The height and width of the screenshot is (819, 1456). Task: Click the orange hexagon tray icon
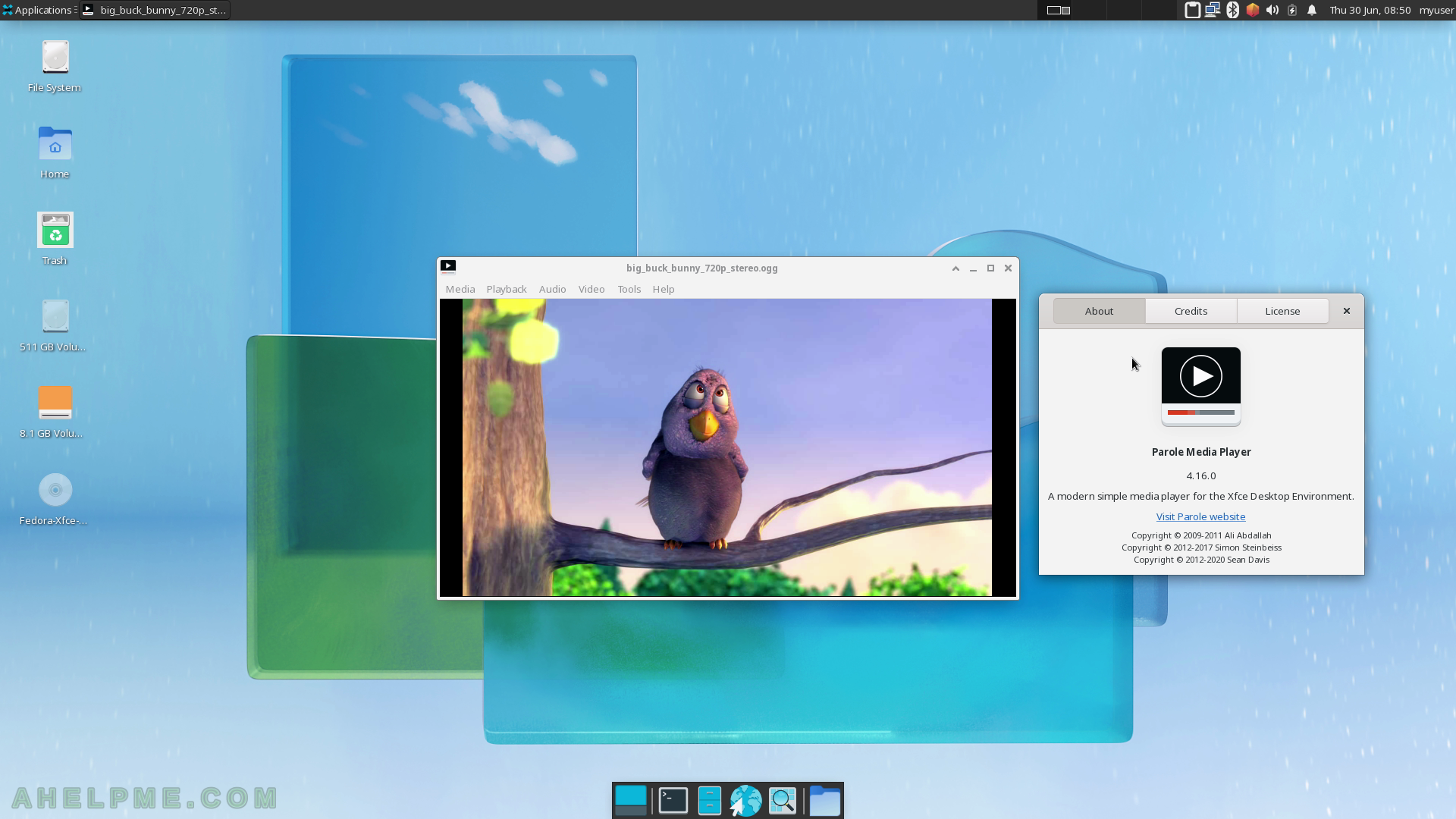[1253, 10]
